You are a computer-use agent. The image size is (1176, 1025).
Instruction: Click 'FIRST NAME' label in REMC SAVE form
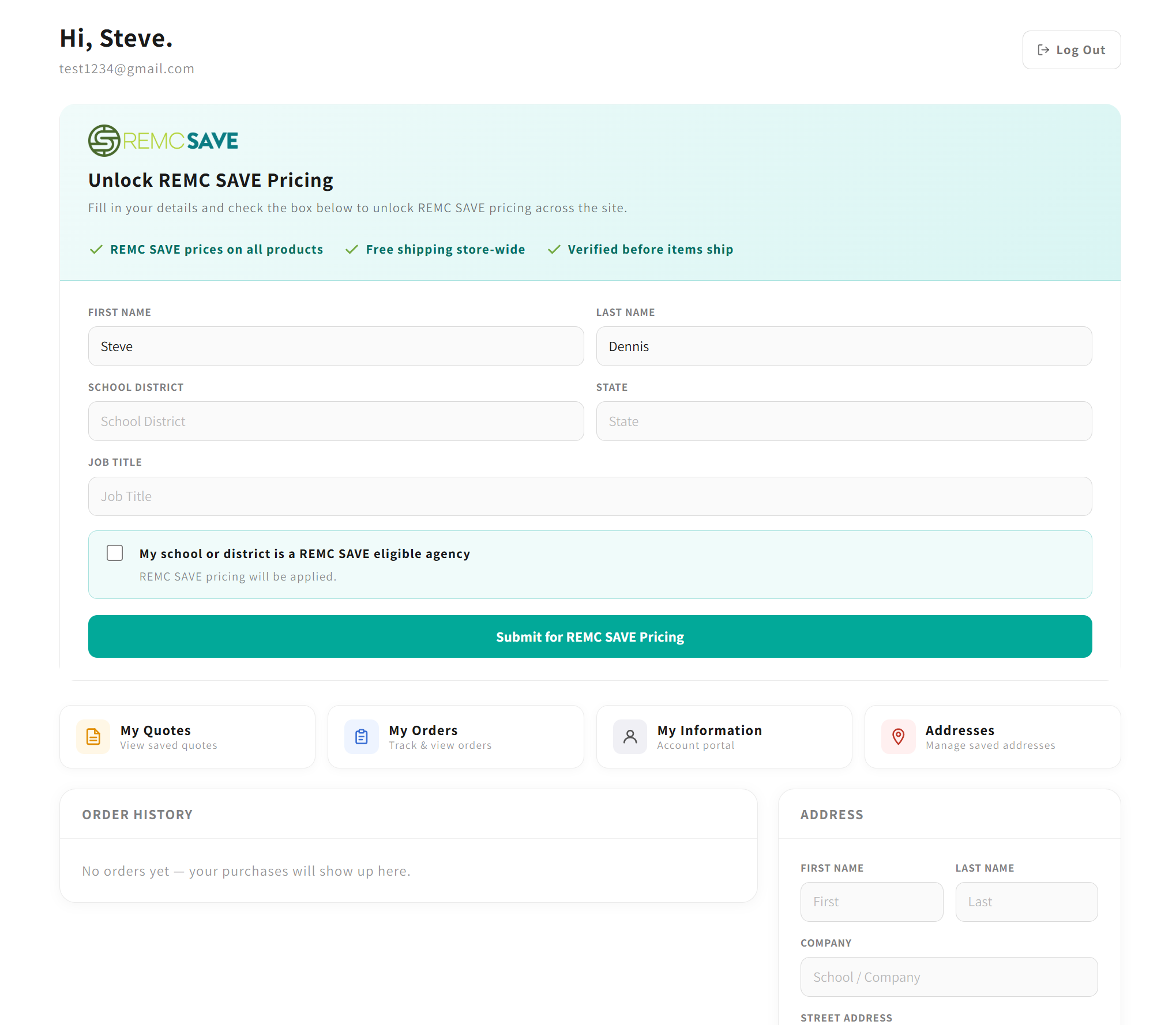tap(119, 312)
